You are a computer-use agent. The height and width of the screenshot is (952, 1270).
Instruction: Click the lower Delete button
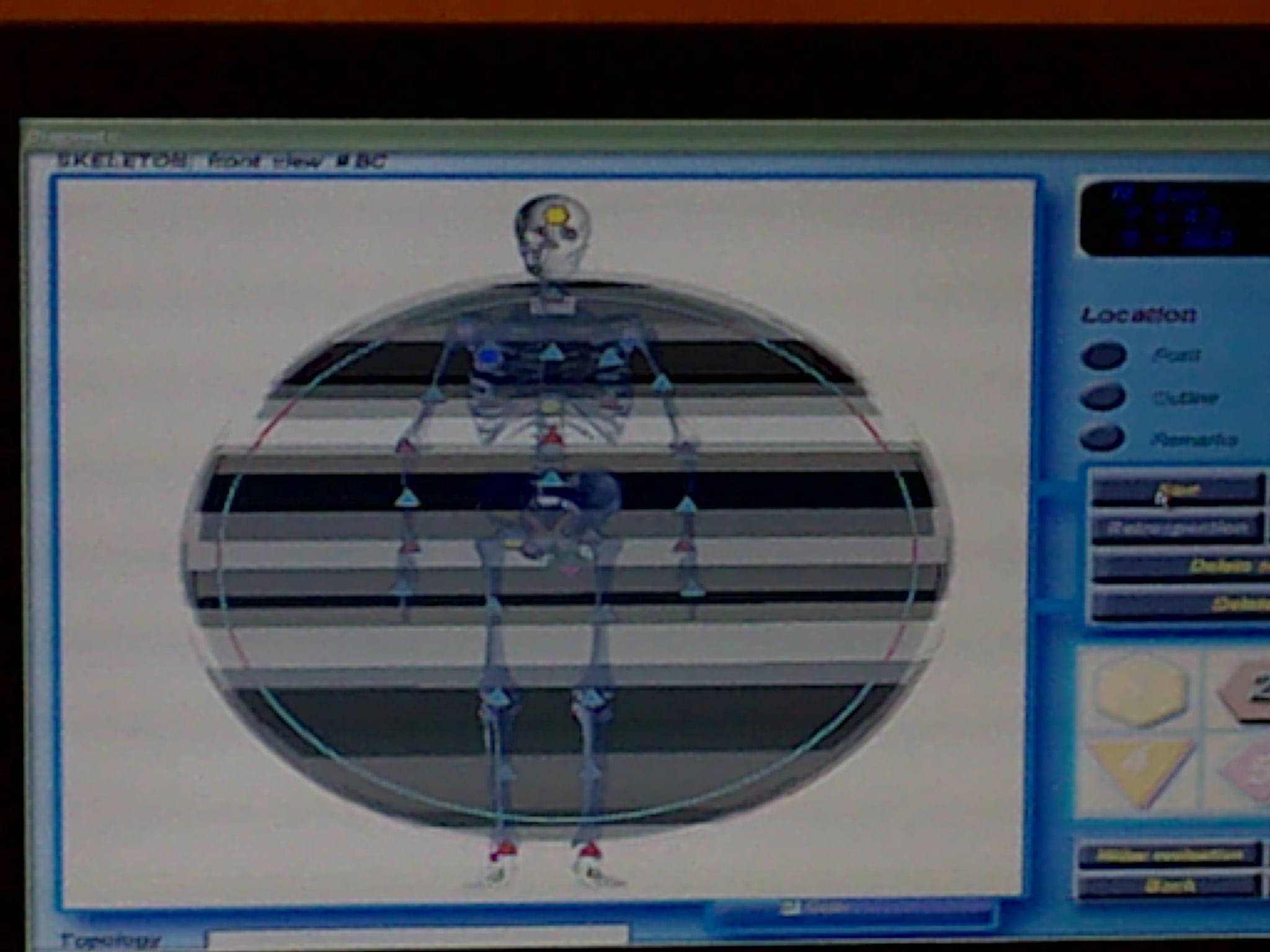pyautogui.click(x=1181, y=604)
